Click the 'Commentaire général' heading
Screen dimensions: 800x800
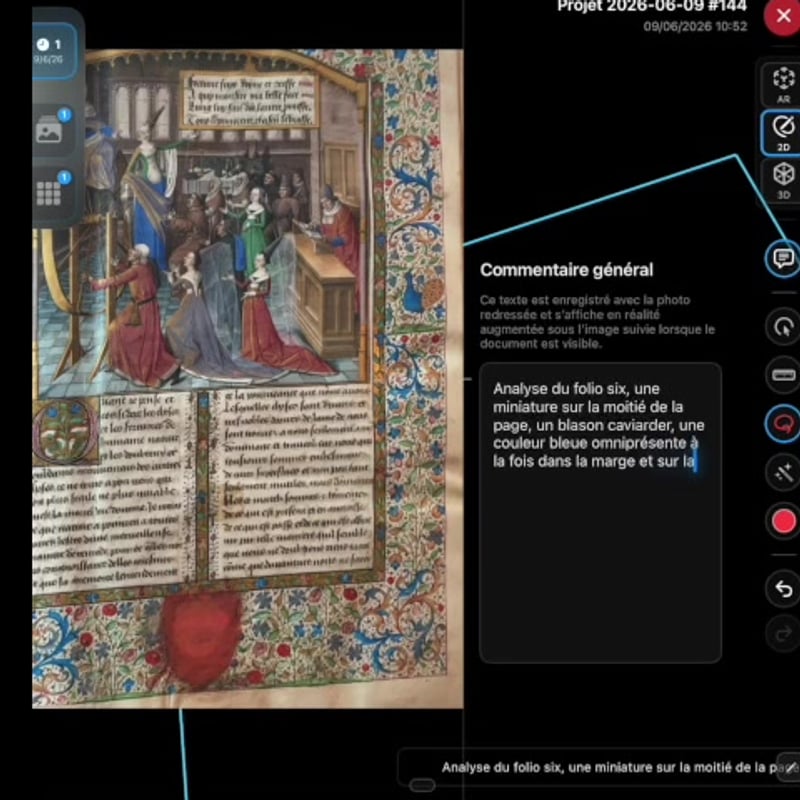tap(566, 270)
